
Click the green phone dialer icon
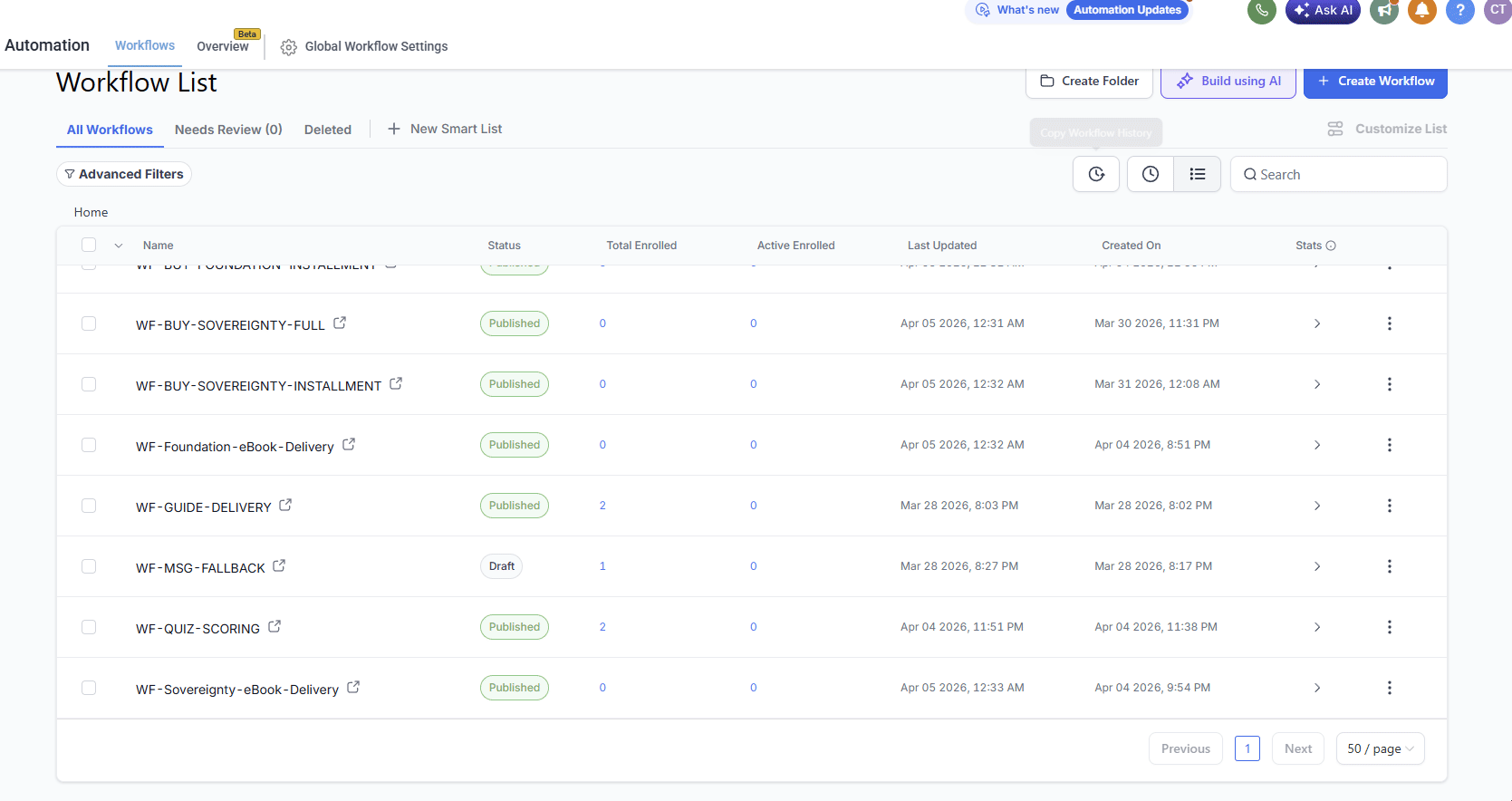[1262, 11]
